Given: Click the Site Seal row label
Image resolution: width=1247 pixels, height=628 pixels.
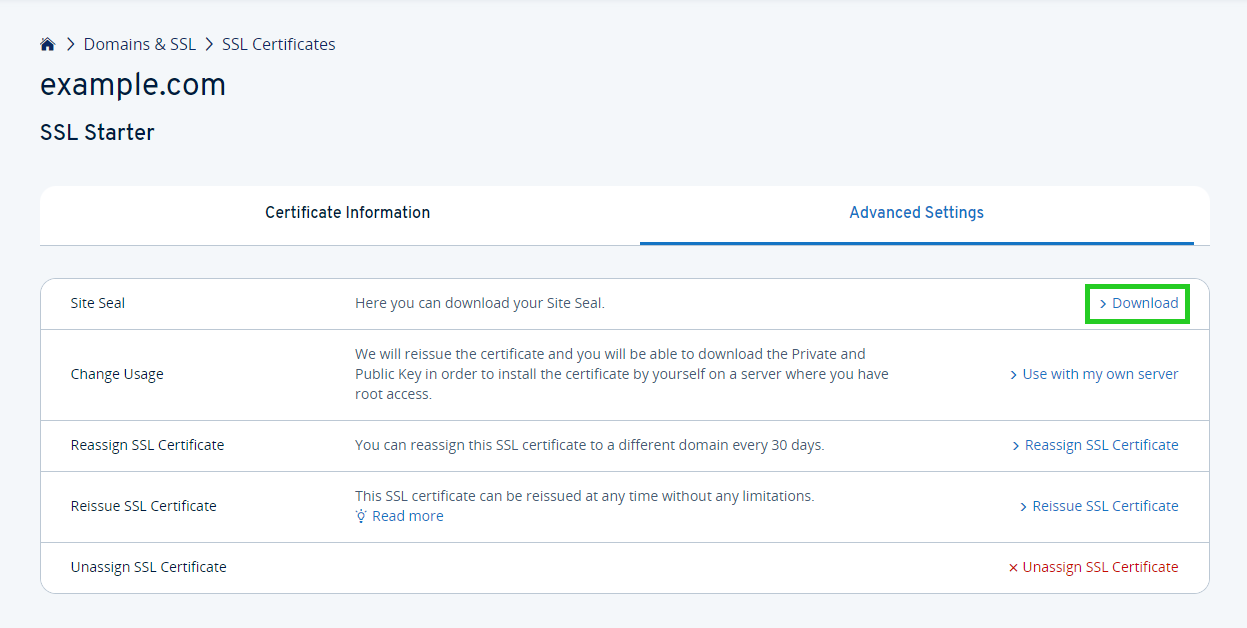Looking at the screenshot, I should pyautogui.click(x=98, y=303).
